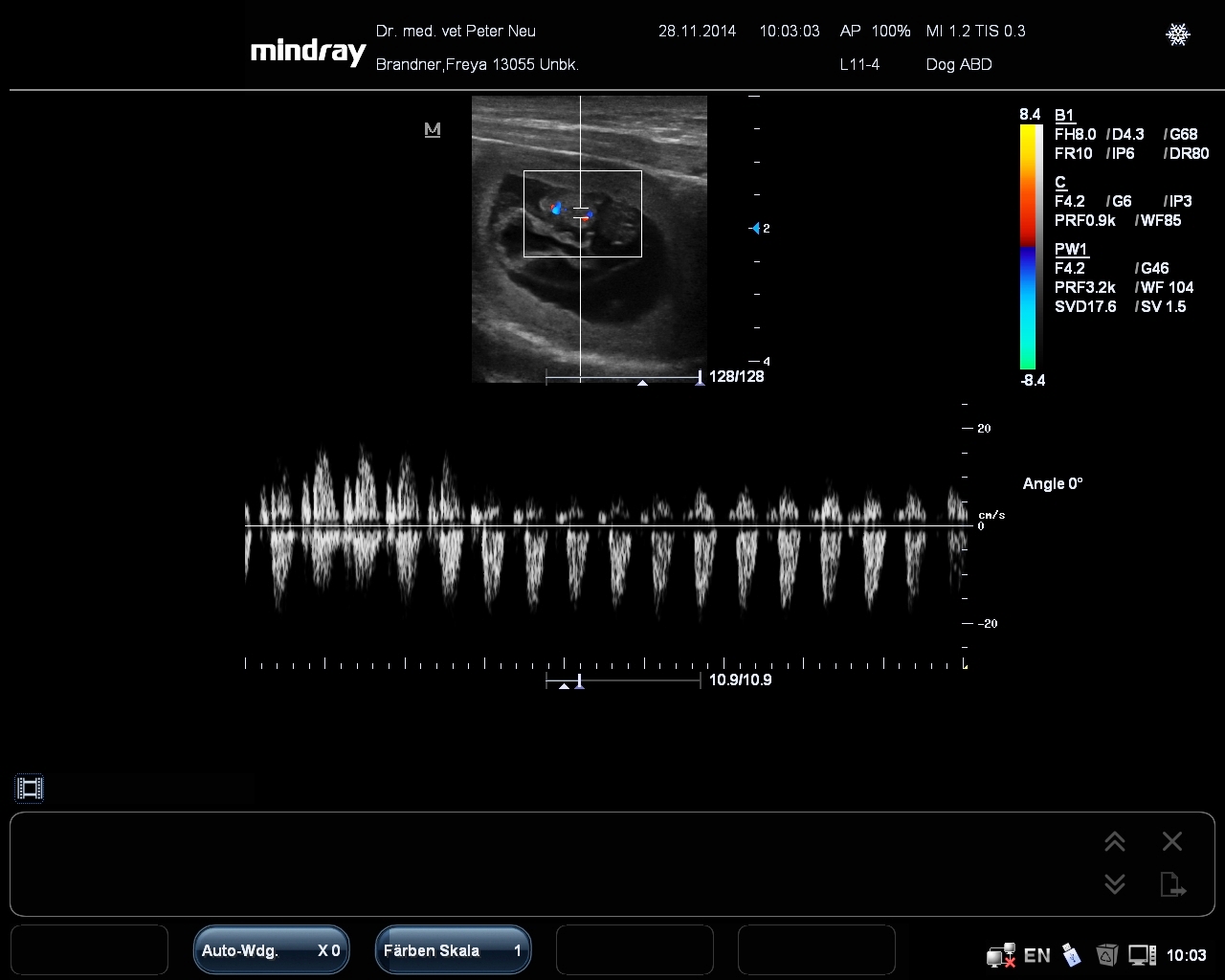The height and width of the screenshot is (980, 1225).
Task: Toggle the Färben Skala button
Action: coord(453,950)
